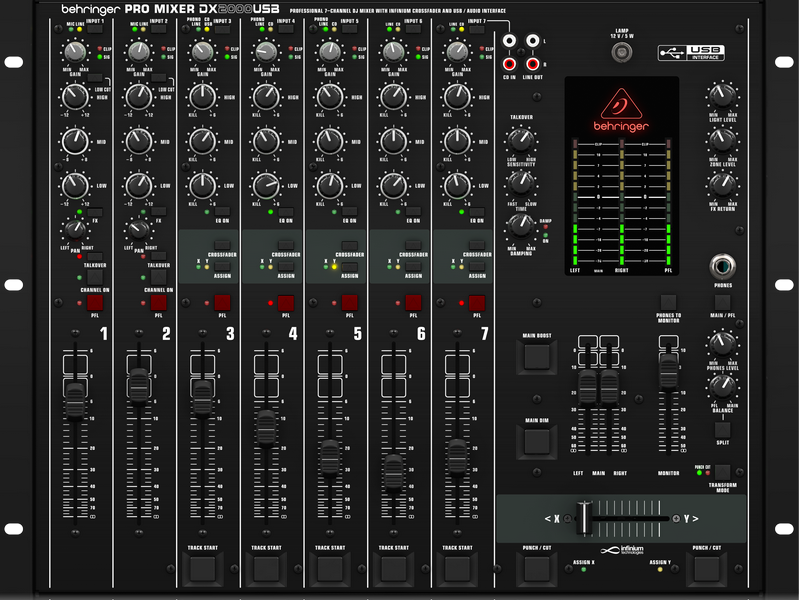Click the Lamp 12V connector socket
The image size is (799, 600).
[x=622, y=52]
